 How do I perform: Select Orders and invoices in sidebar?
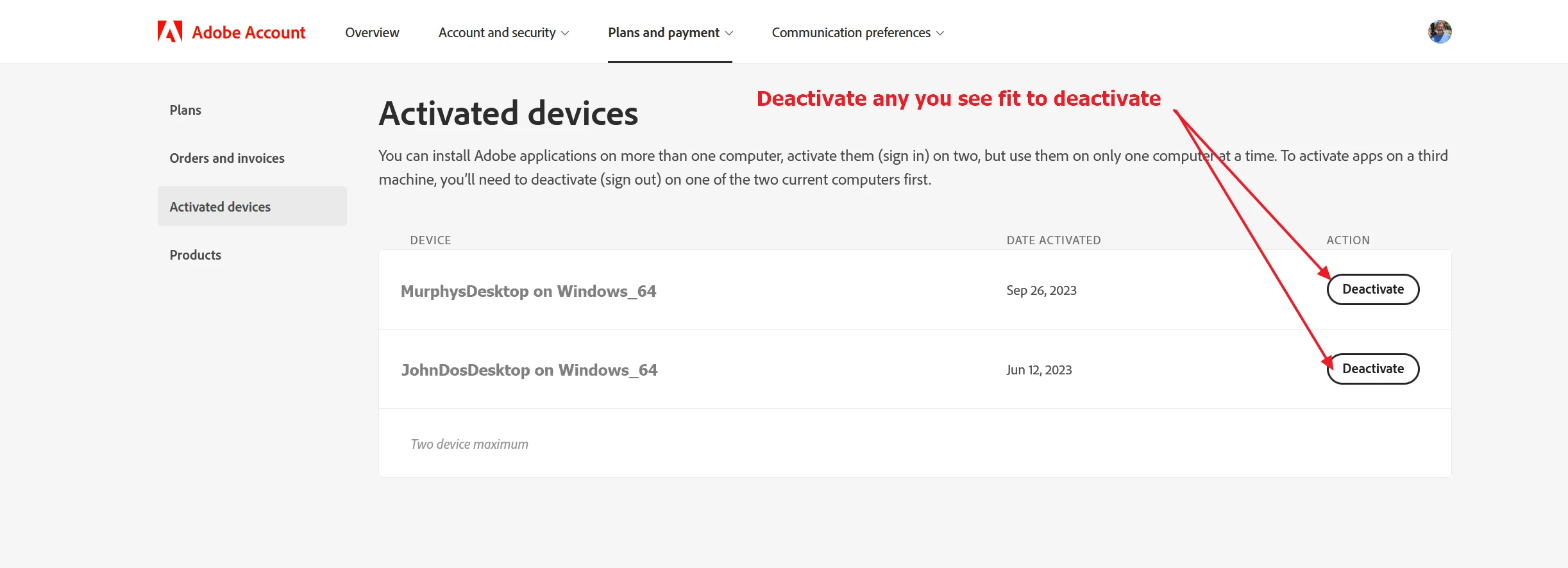[x=227, y=158]
